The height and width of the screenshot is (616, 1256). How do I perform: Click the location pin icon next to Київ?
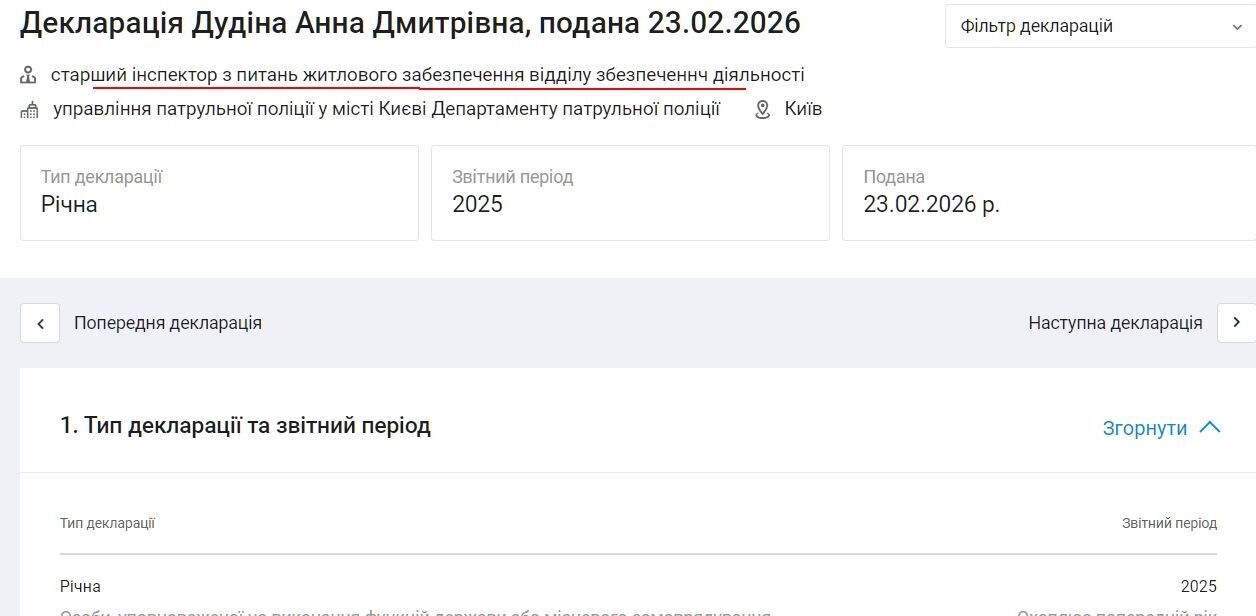tap(761, 108)
